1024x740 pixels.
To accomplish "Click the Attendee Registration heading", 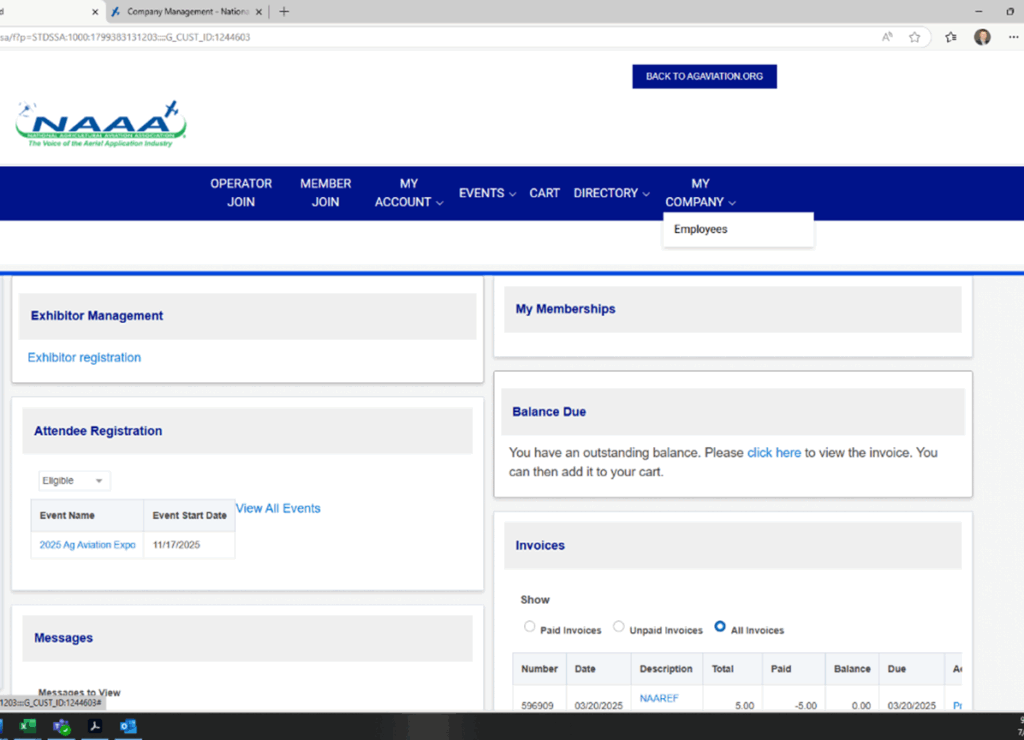I will coord(98,431).
